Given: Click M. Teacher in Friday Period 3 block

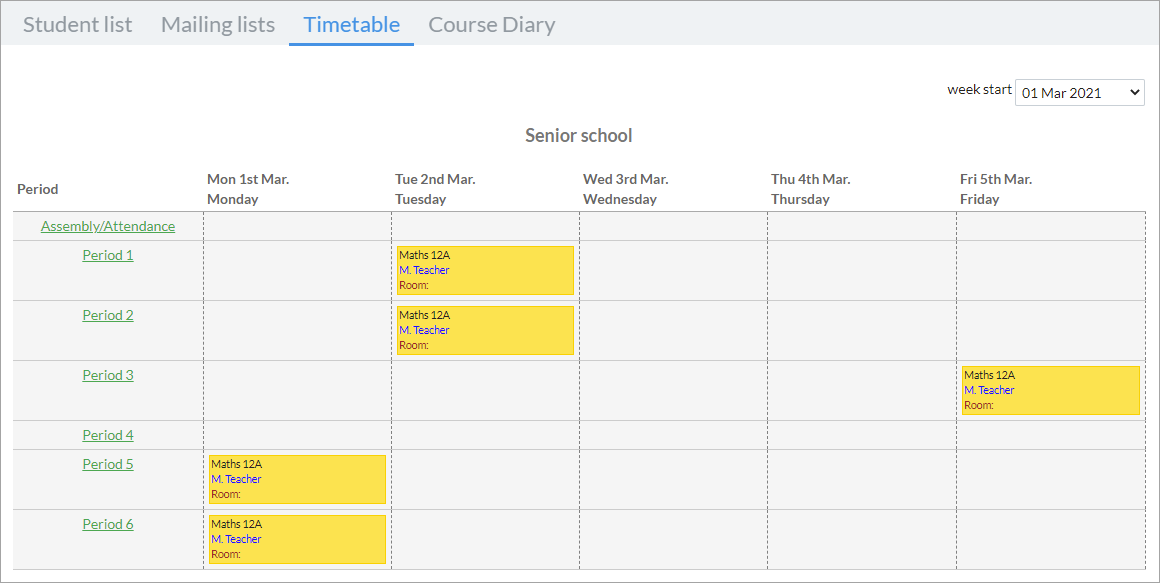Looking at the screenshot, I should (x=989, y=390).
